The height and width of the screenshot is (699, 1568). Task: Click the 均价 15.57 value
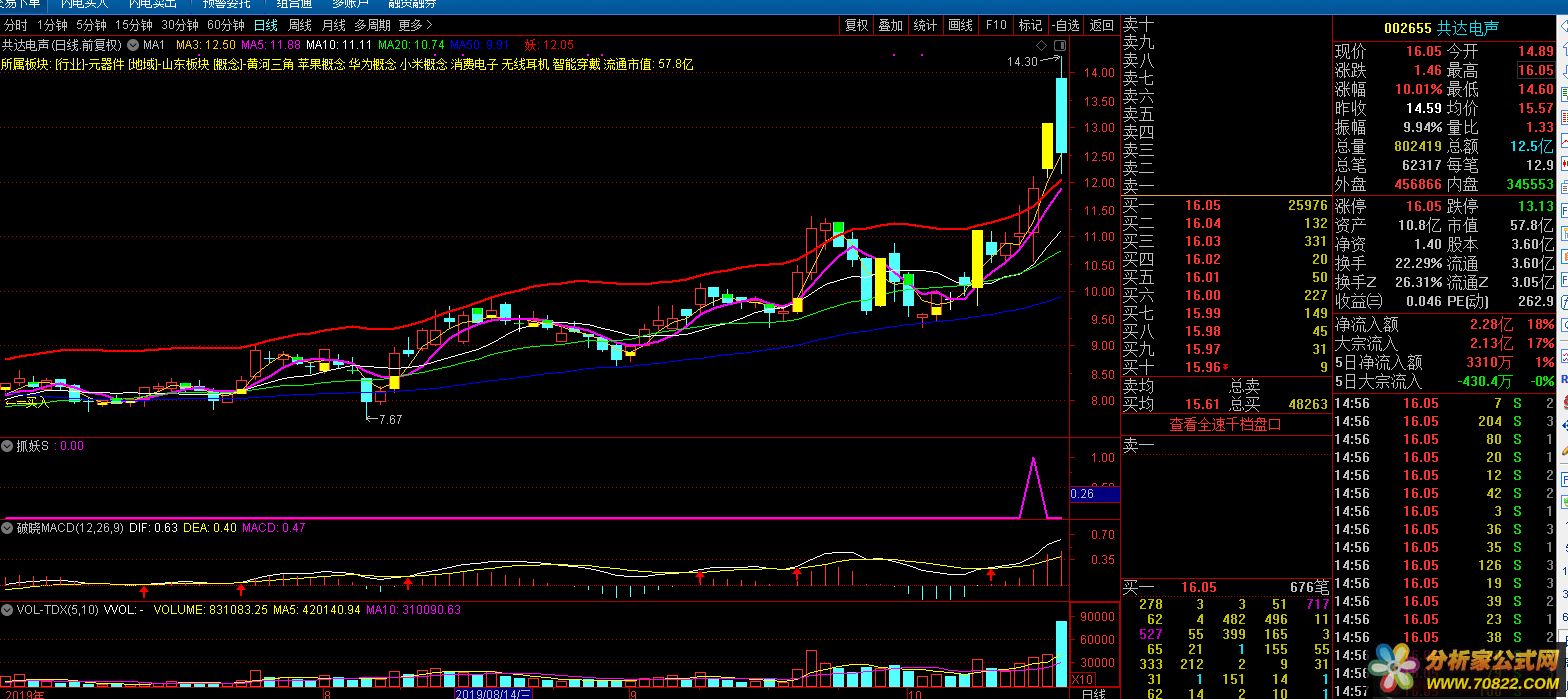point(1536,108)
